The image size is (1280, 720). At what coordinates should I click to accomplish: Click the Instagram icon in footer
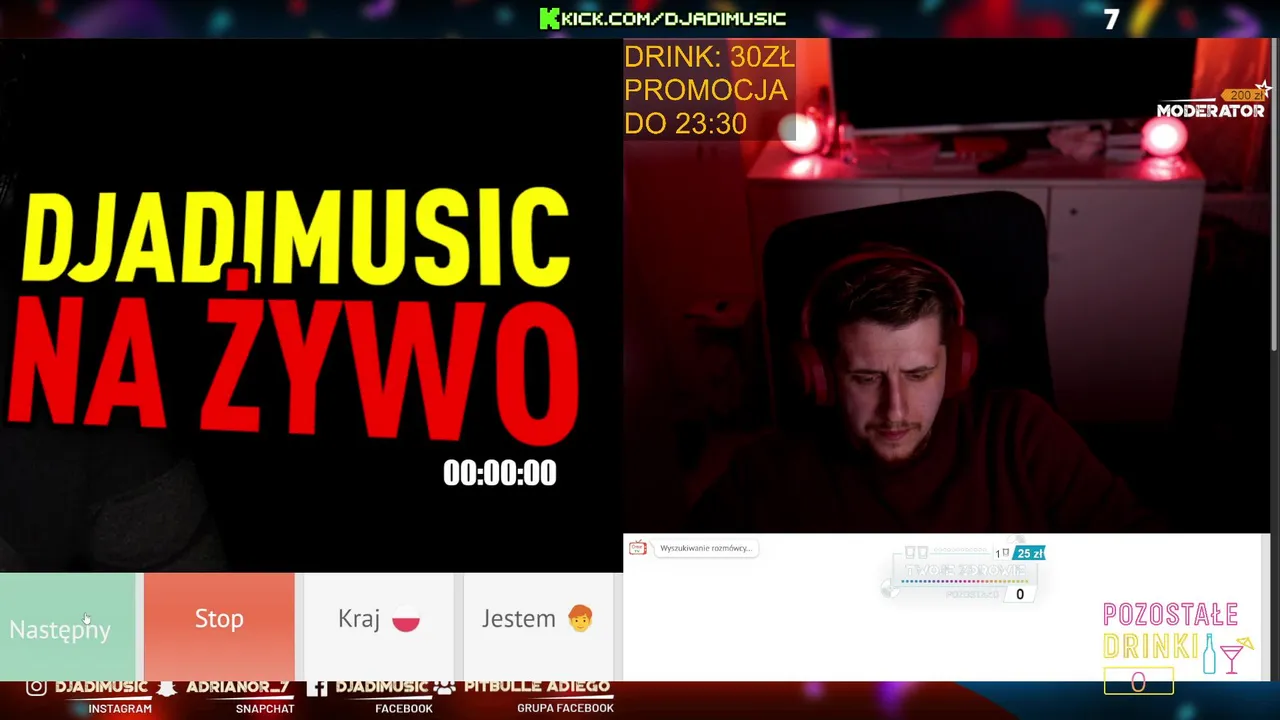(x=36, y=687)
